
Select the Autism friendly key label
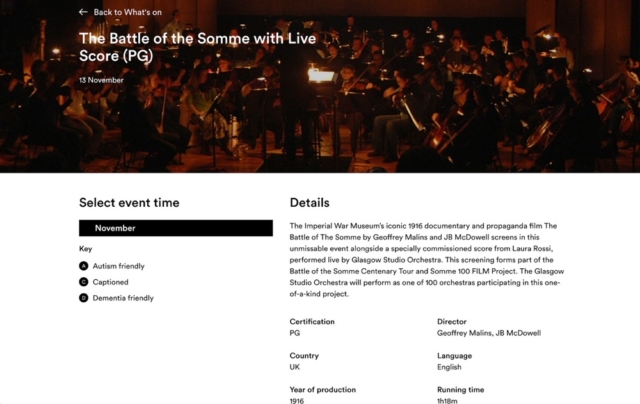click(x=118, y=266)
